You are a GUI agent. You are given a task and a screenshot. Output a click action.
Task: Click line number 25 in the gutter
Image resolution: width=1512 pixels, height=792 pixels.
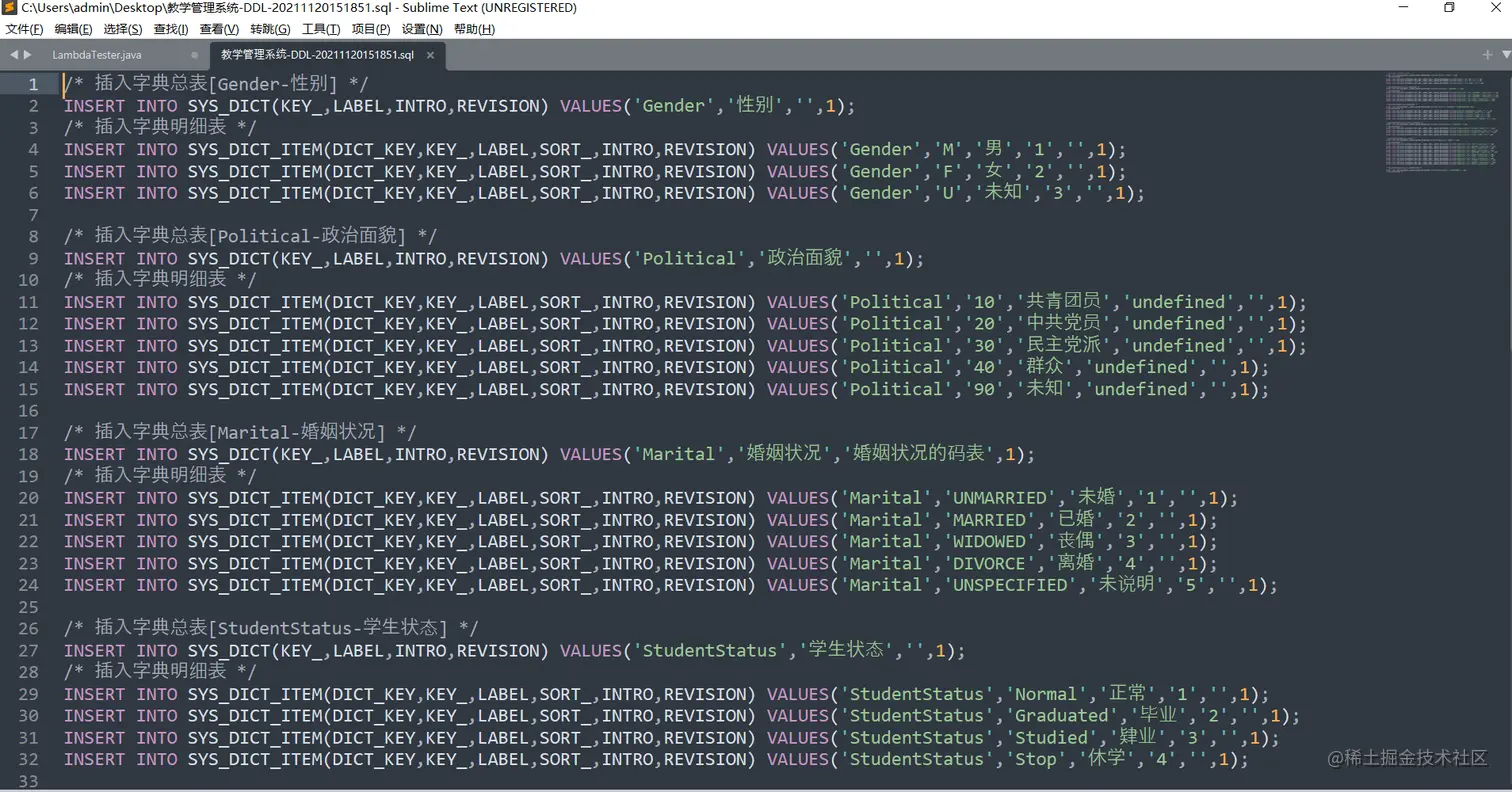28,607
